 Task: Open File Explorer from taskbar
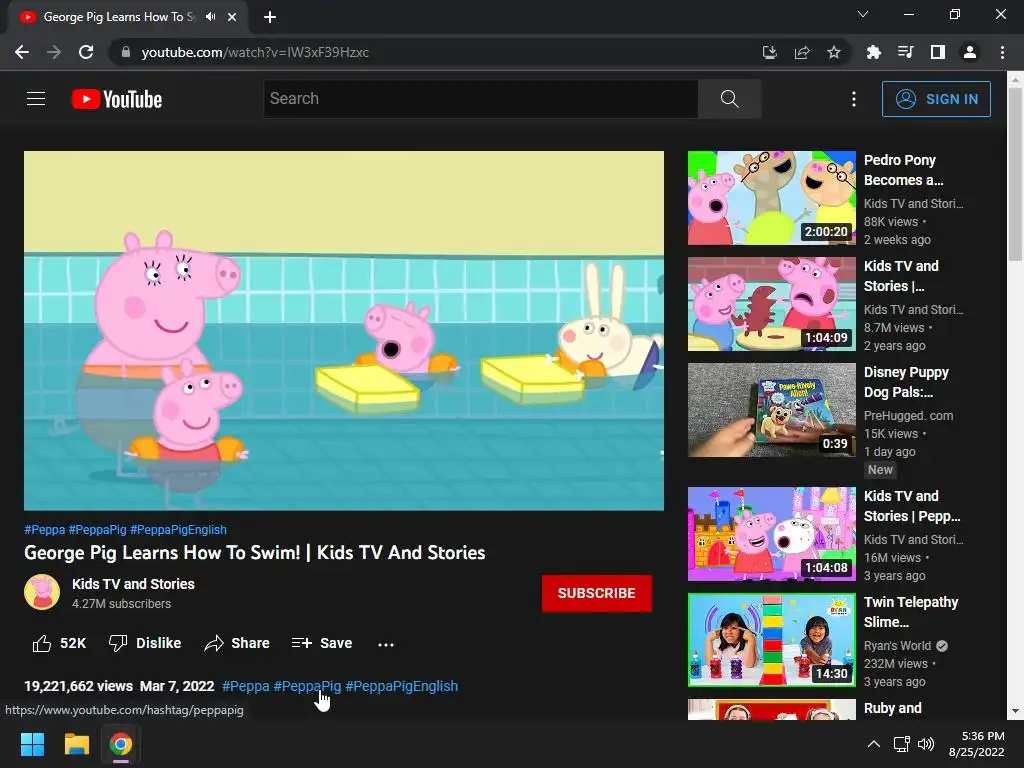click(x=76, y=744)
